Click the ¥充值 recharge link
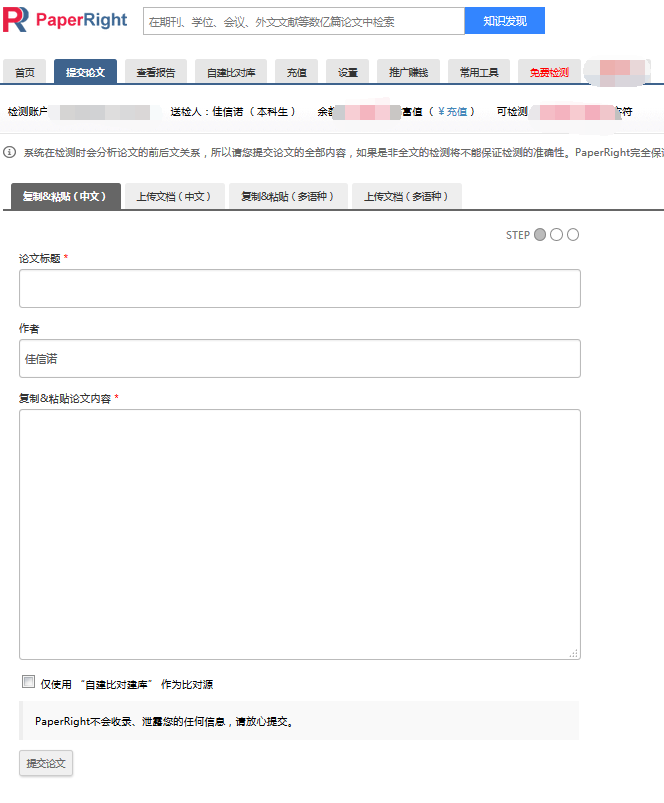This screenshot has width=664, height=803. click(x=453, y=111)
